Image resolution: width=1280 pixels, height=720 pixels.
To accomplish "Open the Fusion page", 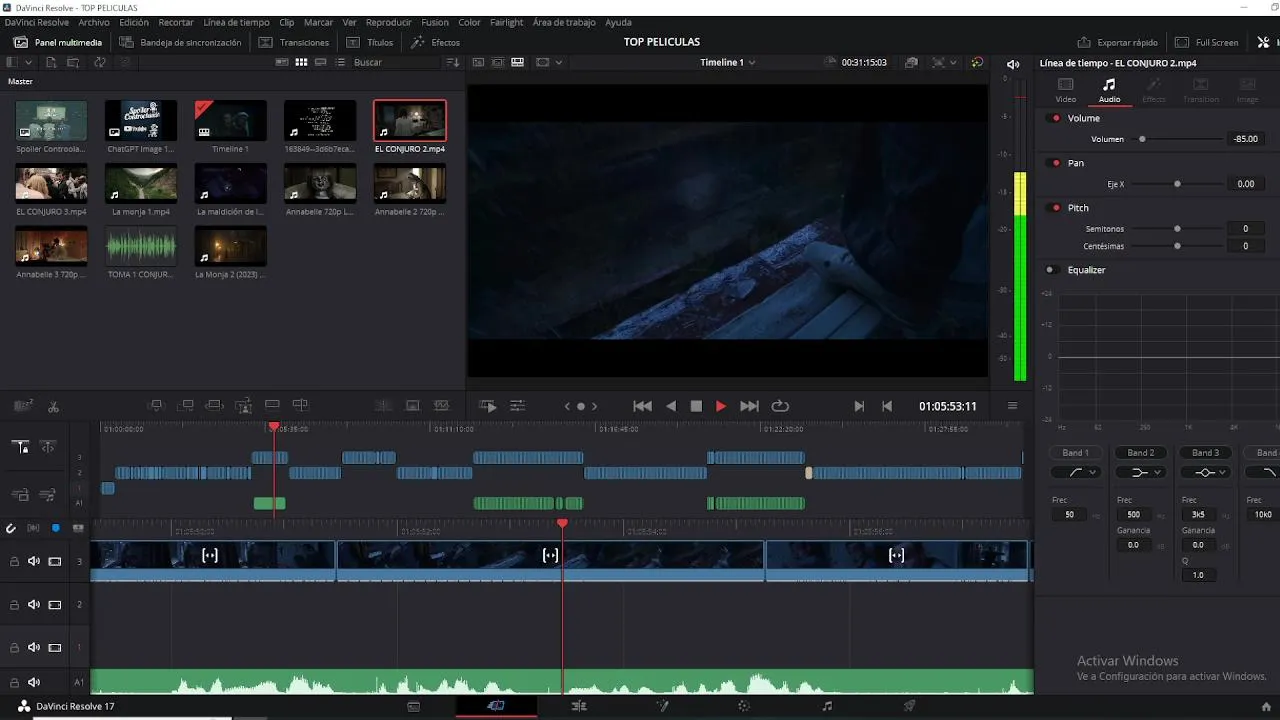I will click(x=661, y=706).
